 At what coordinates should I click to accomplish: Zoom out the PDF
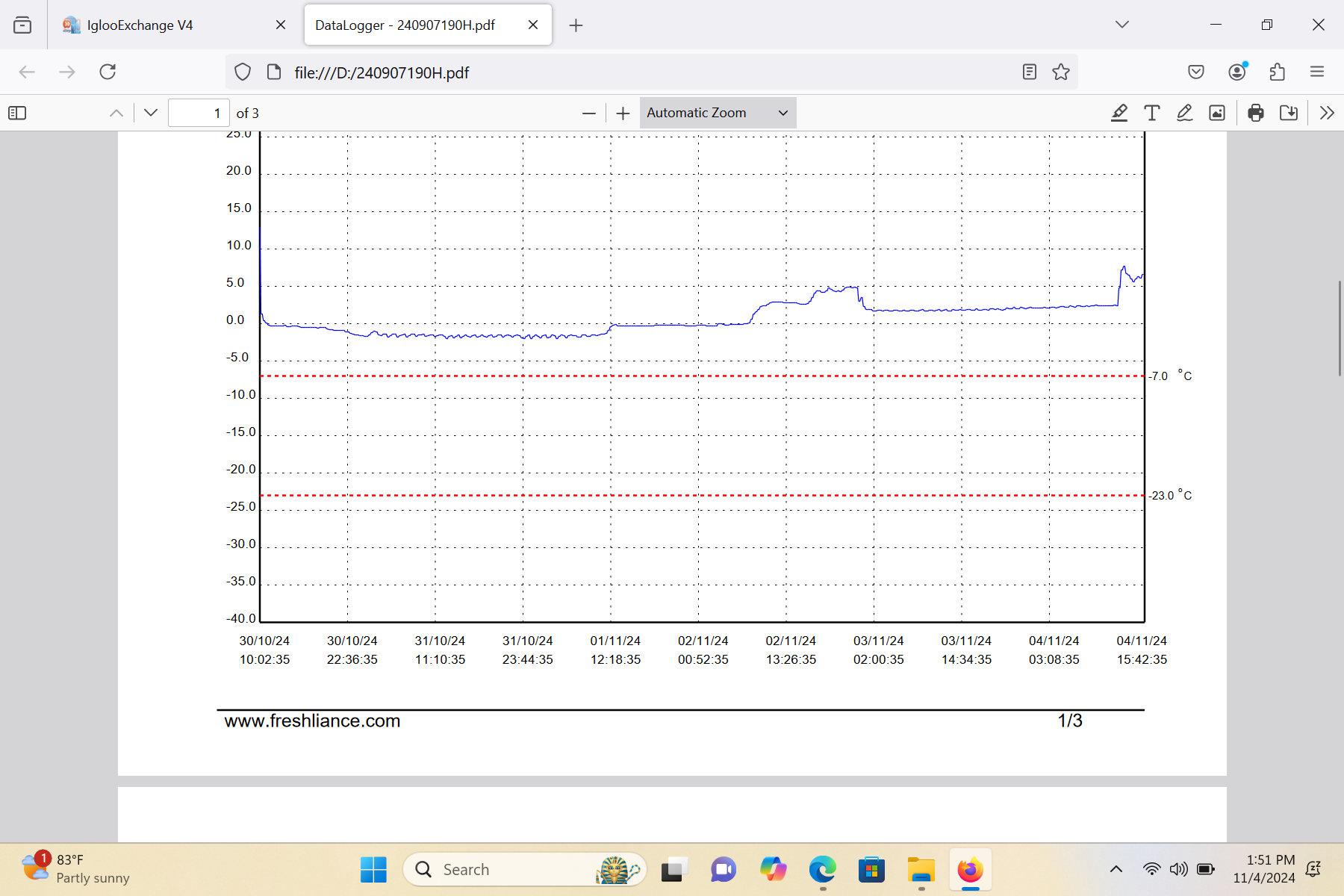(x=589, y=113)
